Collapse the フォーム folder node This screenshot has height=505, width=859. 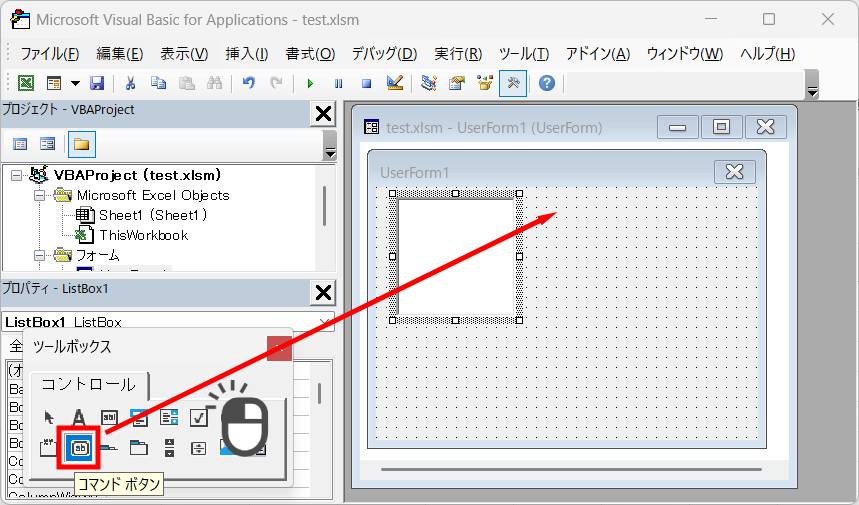39,256
